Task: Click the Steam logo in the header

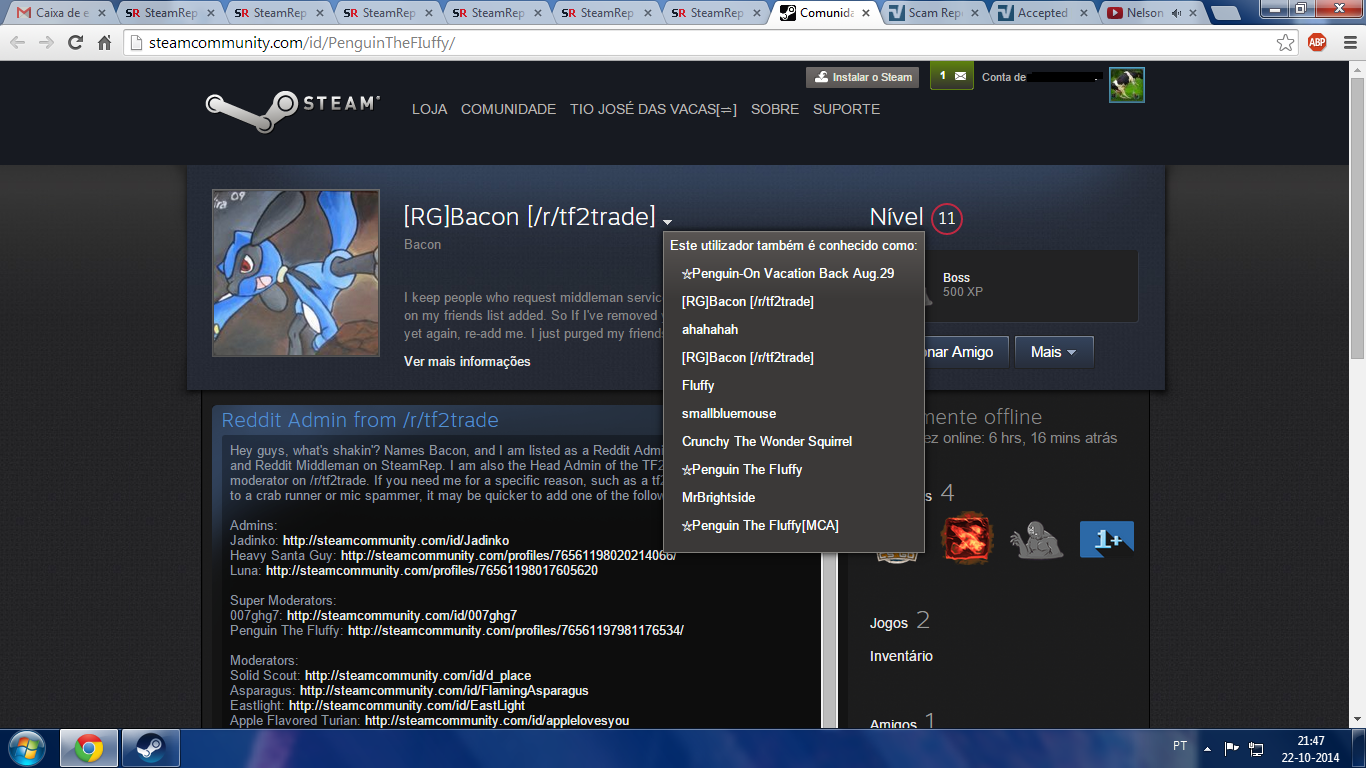Action: click(293, 111)
